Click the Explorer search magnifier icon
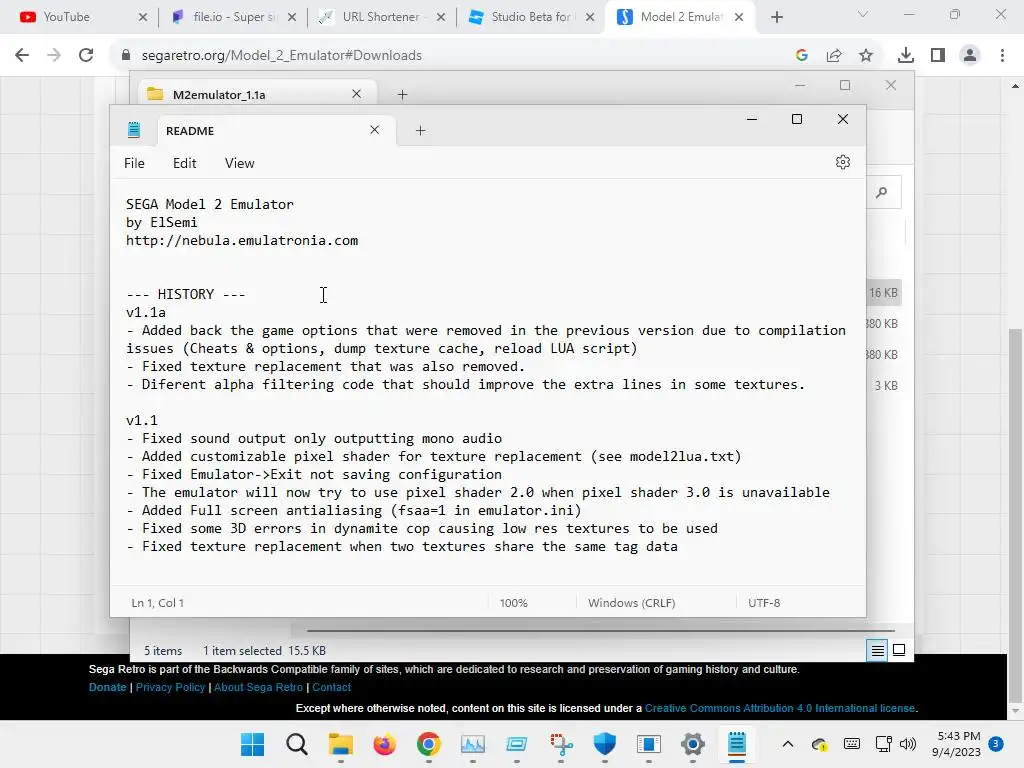 coord(882,192)
